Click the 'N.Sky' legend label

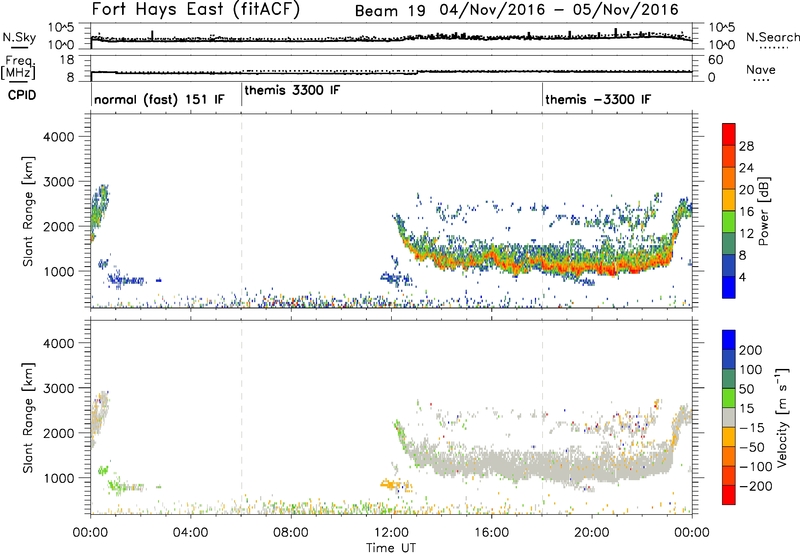coord(19,37)
